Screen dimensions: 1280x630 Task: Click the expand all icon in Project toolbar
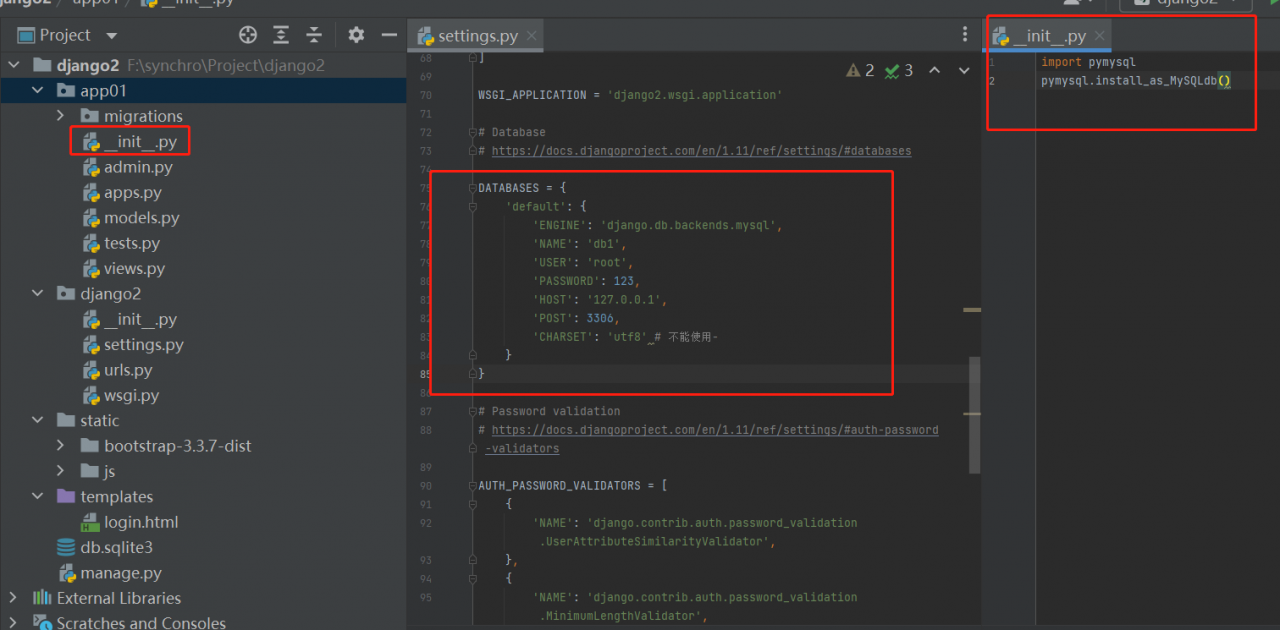click(x=281, y=35)
